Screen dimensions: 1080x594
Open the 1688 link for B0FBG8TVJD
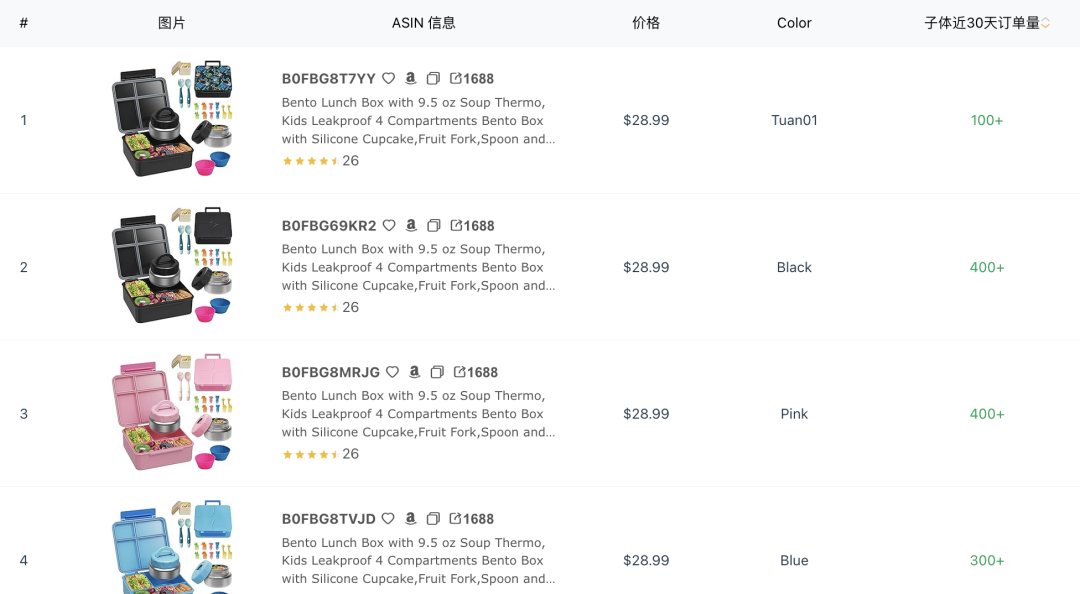pyautogui.click(x=472, y=518)
